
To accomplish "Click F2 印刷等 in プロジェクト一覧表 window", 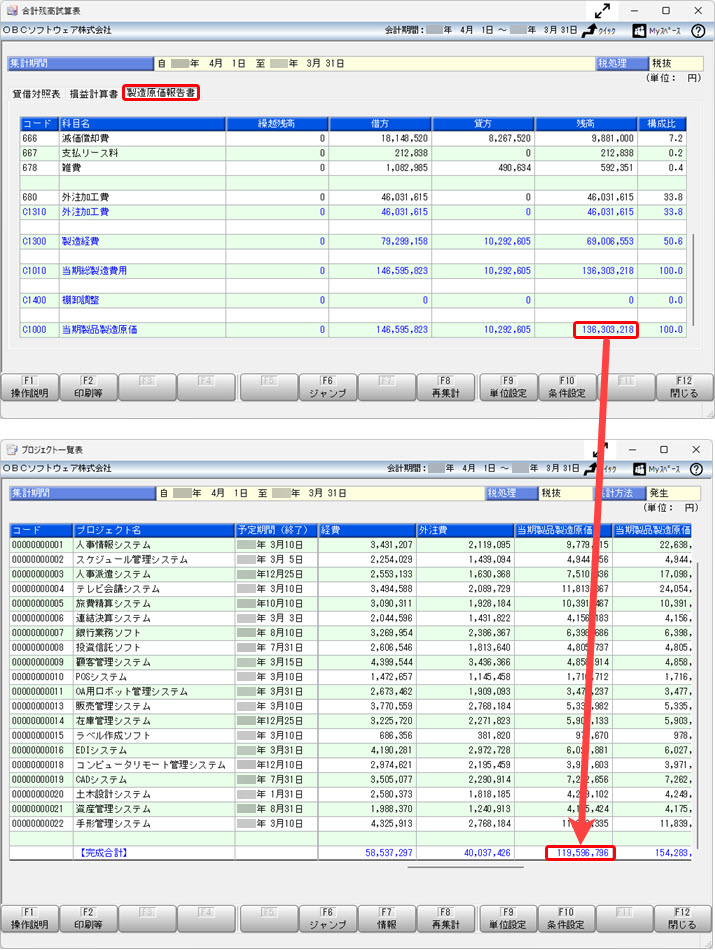I will tap(88, 918).
